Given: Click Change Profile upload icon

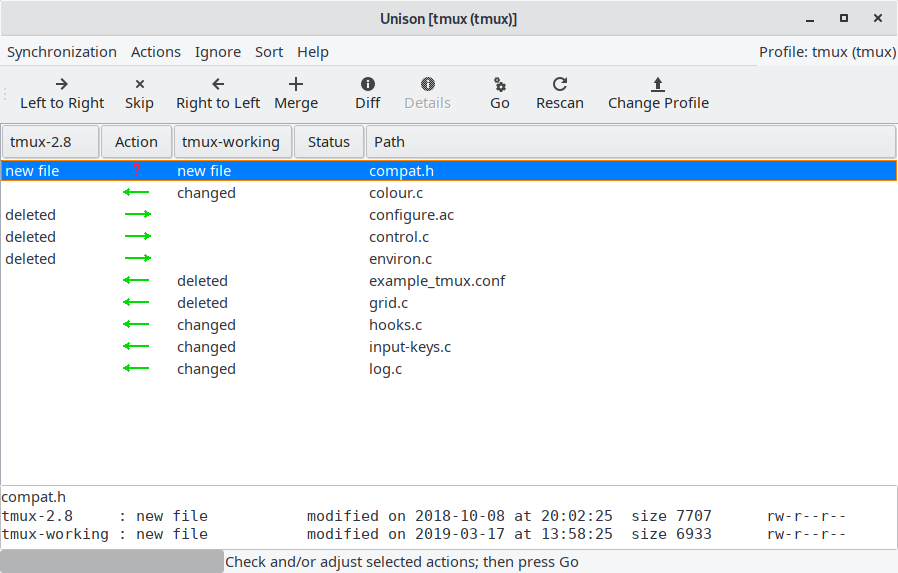Looking at the screenshot, I should (x=658, y=84).
